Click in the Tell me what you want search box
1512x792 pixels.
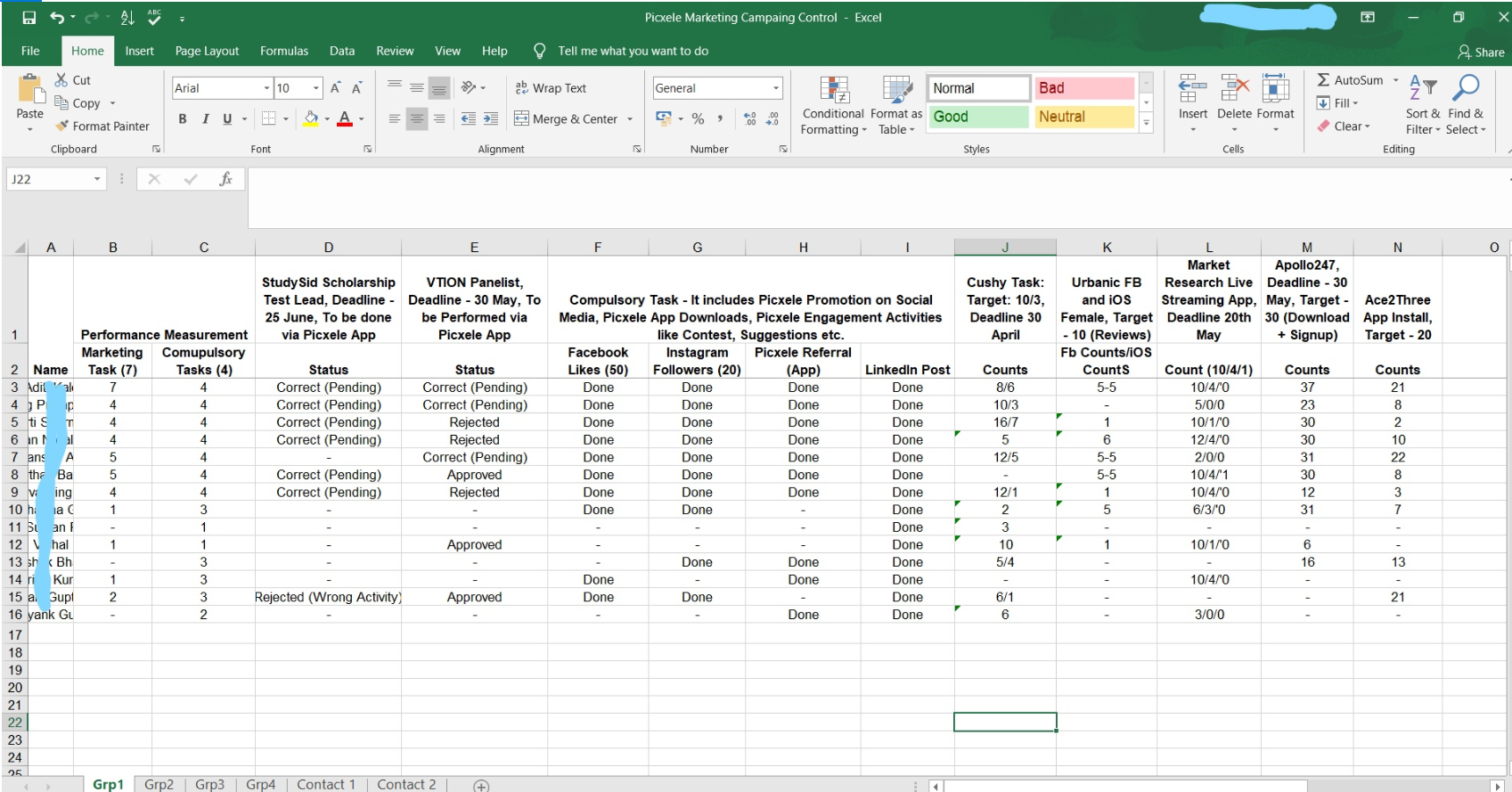tap(633, 51)
